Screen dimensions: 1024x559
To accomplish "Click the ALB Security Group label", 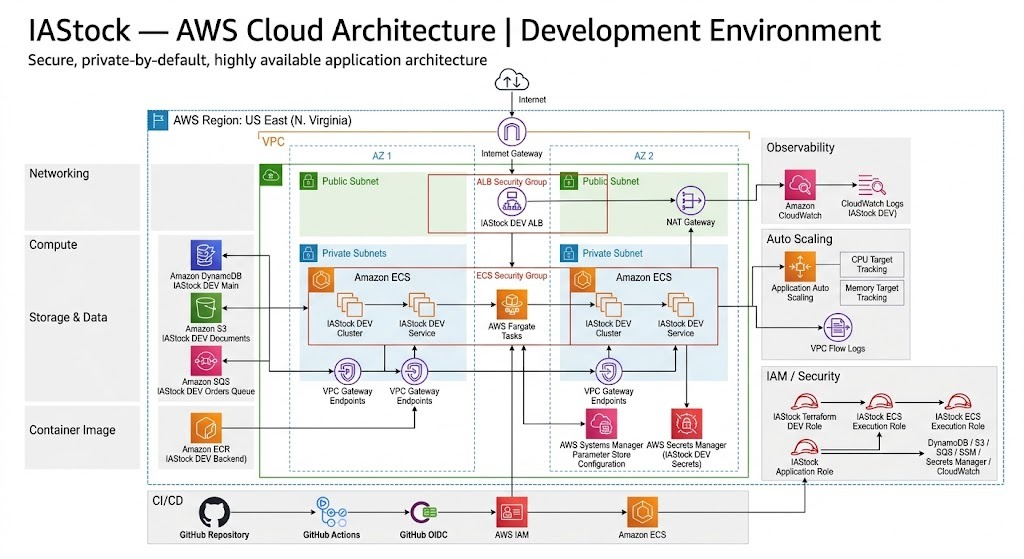I will click(x=511, y=182).
